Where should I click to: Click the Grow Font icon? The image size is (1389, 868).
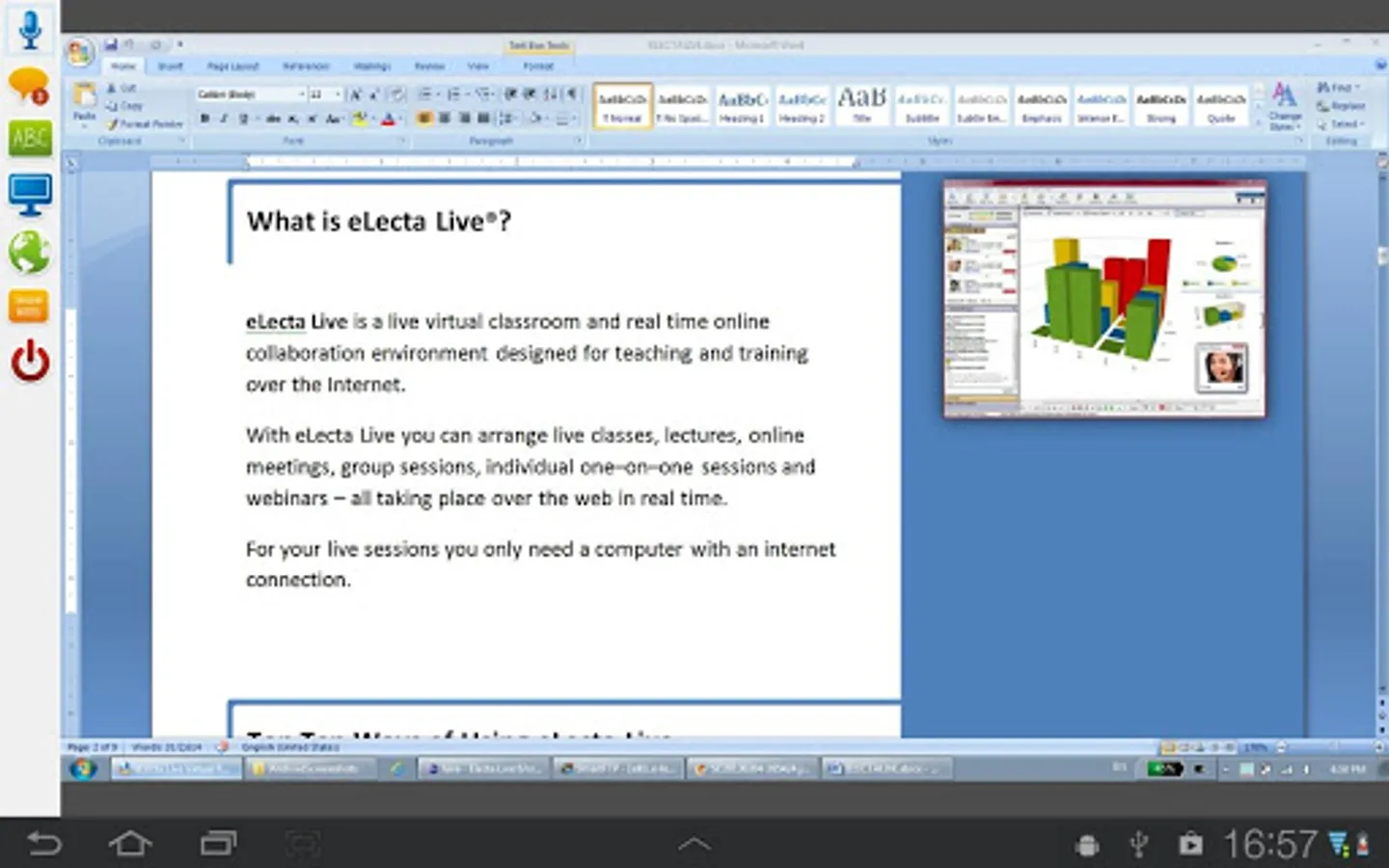pyautogui.click(x=355, y=95)
